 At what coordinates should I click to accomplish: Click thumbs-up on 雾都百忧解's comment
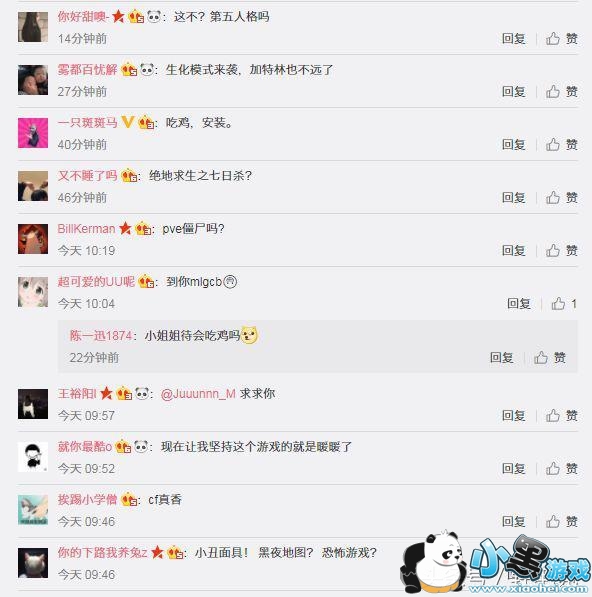pyautogui.click(x=562, y=91)
